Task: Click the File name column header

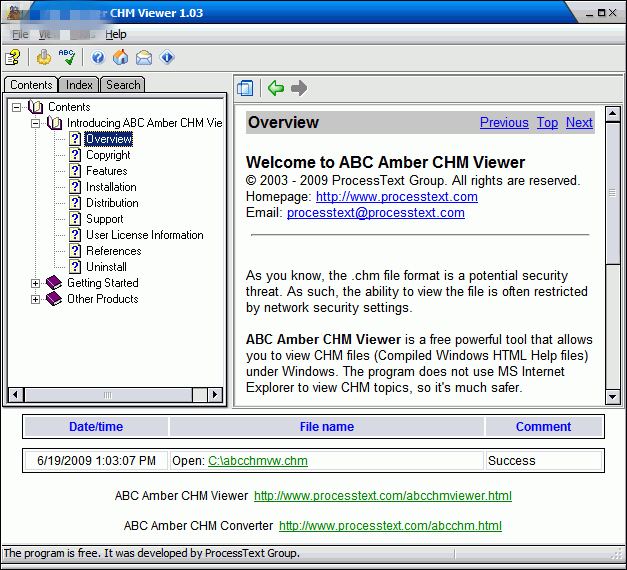Action: [327, 427]
